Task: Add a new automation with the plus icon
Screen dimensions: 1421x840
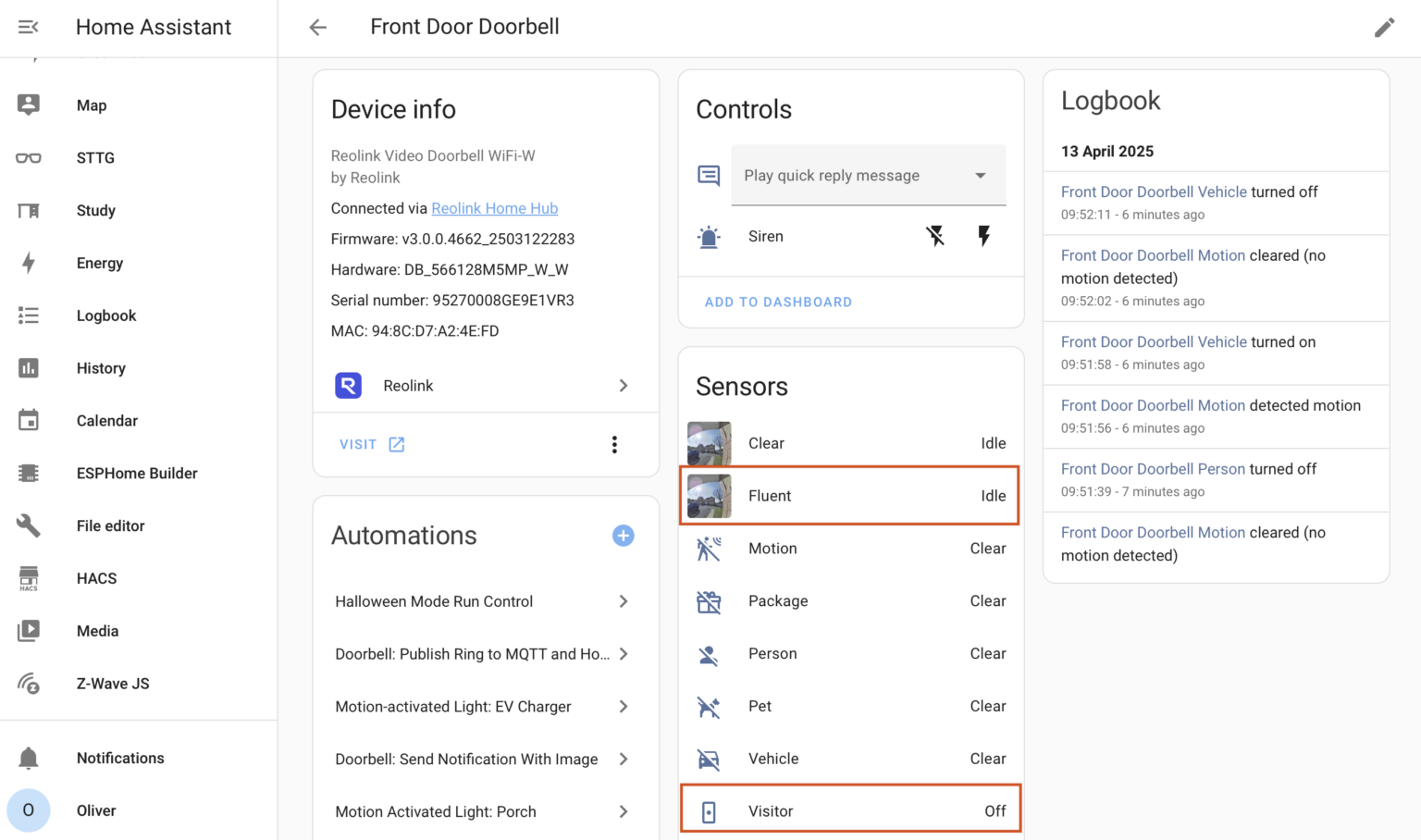Action: click(x=623, y=536)
